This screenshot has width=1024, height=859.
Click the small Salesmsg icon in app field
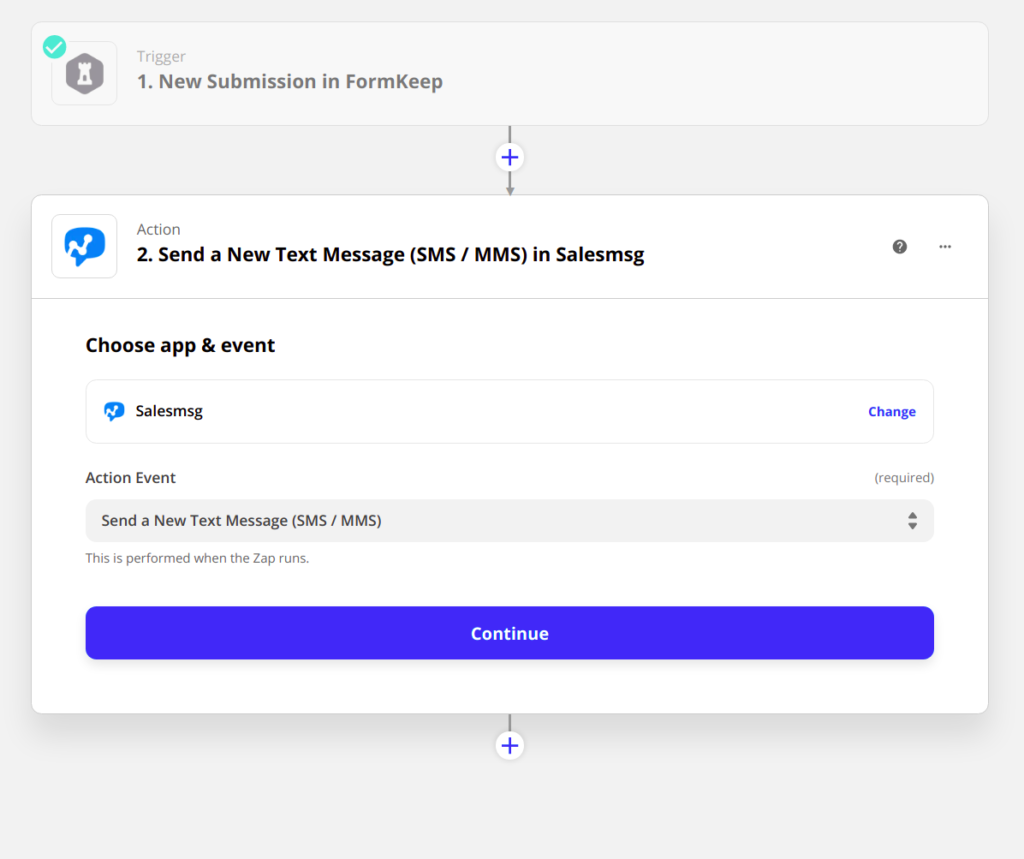(x=114, y=411)
